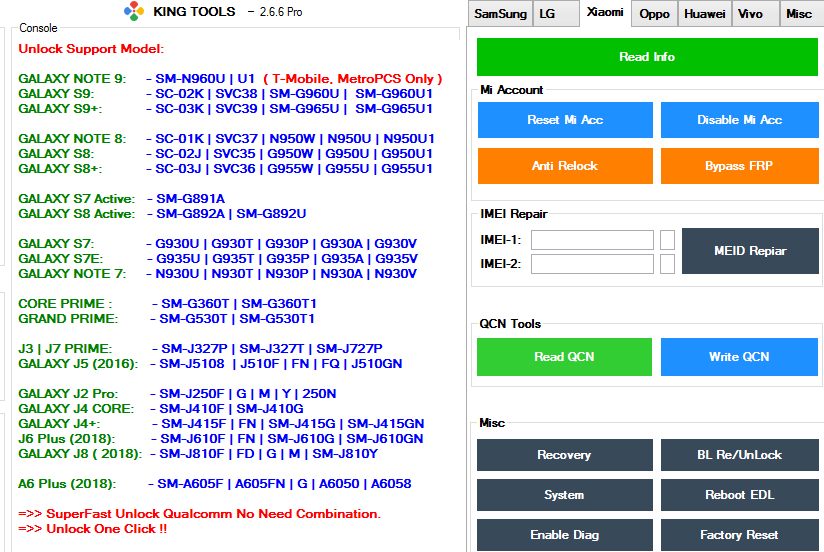Click the Enable Diag button
Viewport: 824px width, 552px height.
[x=564, y=535]
